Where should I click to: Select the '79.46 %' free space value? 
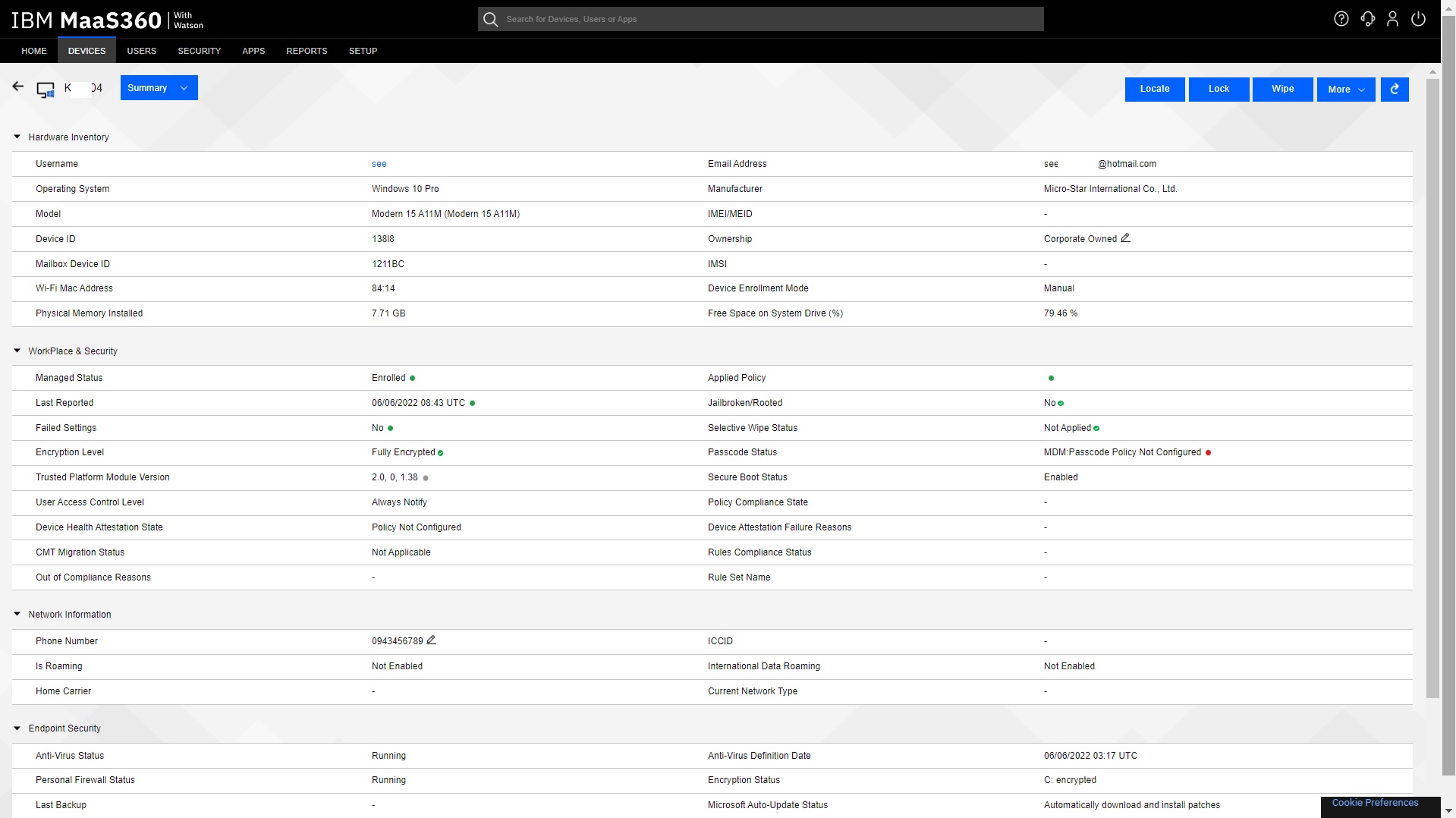(x=1060, y=313)
